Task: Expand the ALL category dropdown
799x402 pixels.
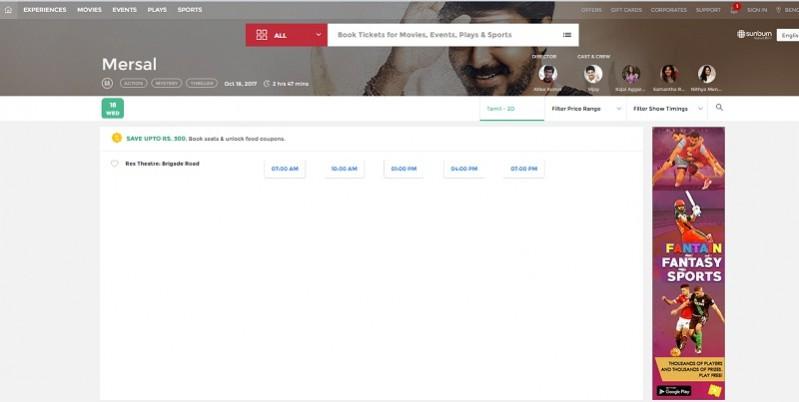Action: coord(286,35)
